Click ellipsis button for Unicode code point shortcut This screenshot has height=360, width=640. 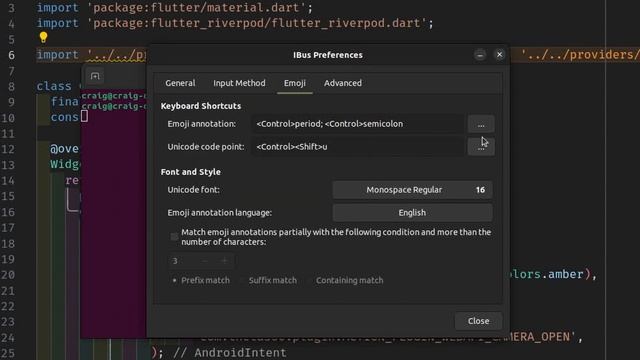click(481, 147)
